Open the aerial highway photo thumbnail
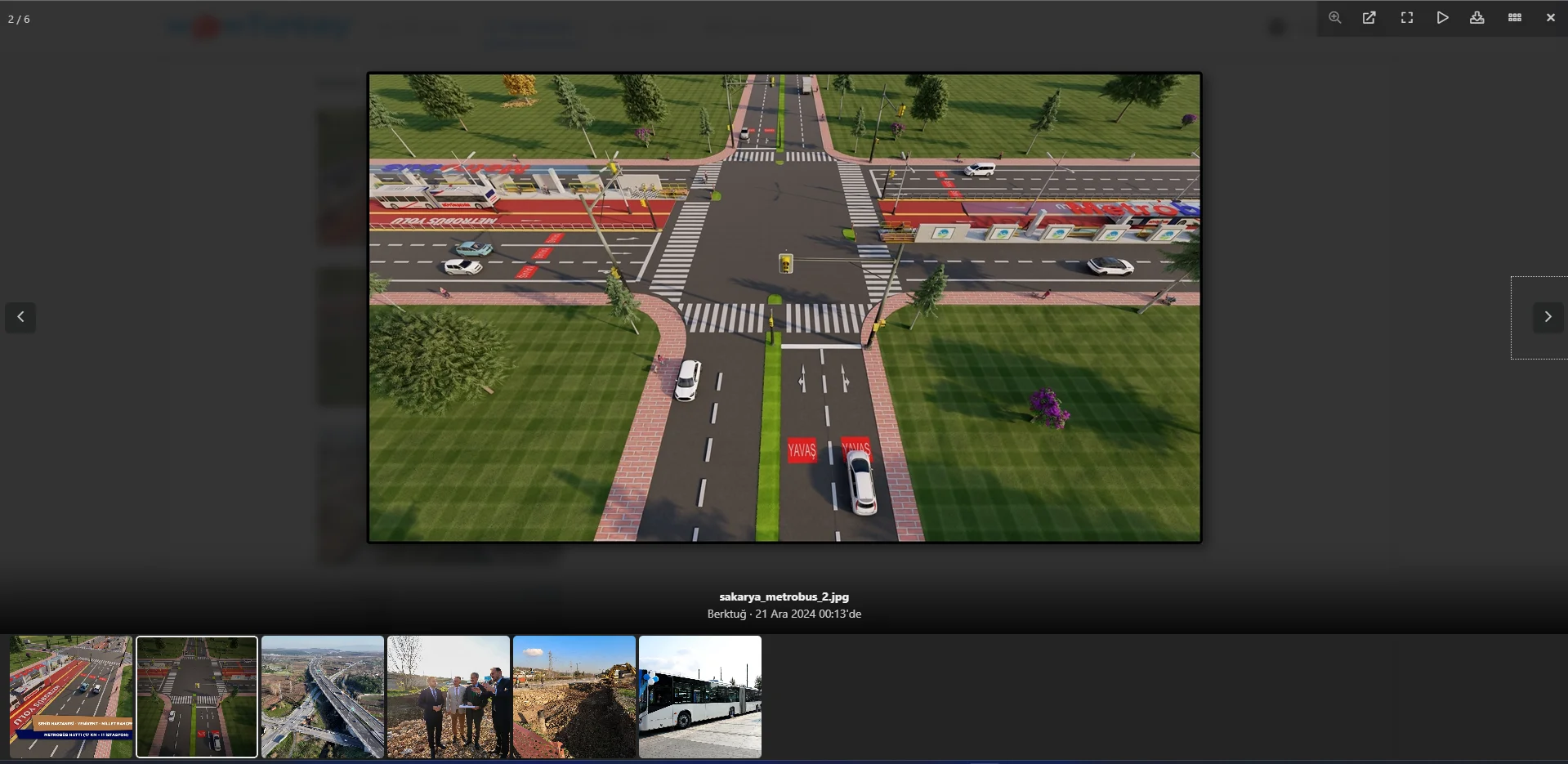 click(323, 697)
